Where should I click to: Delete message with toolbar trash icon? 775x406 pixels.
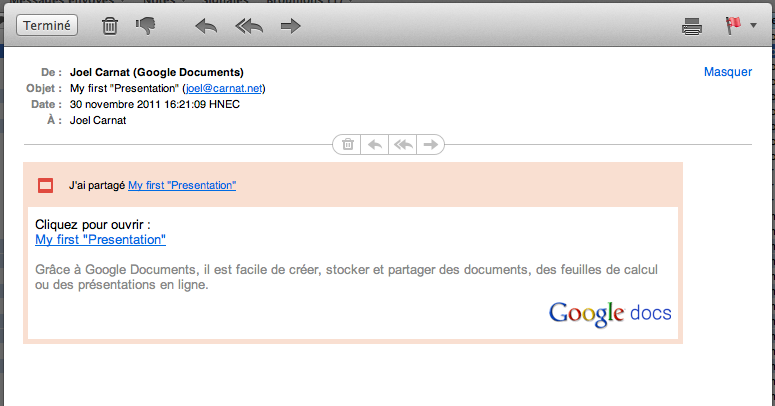110,26
